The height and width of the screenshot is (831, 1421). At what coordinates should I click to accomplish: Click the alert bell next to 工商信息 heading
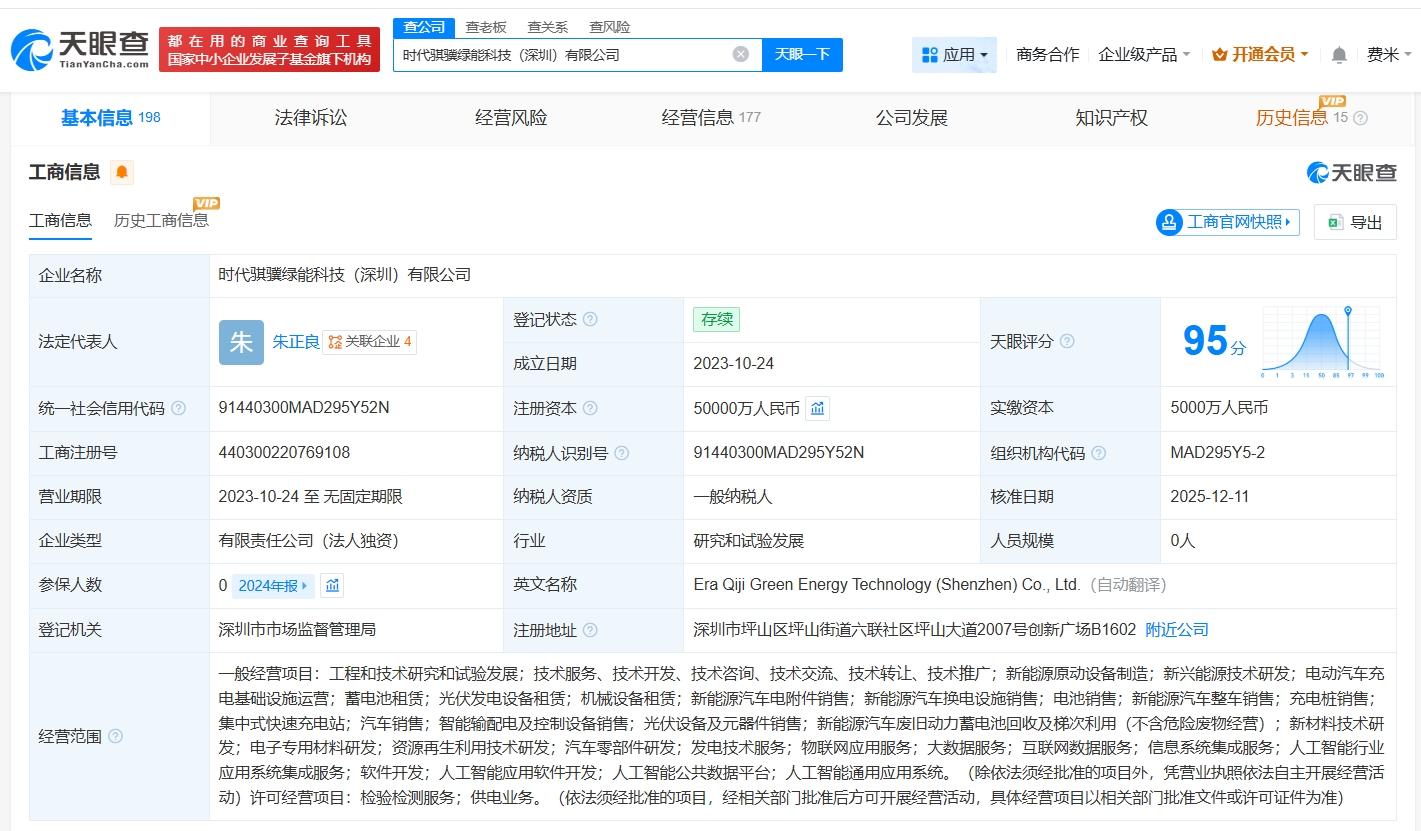pyautogui.click(x=120, y=172)
